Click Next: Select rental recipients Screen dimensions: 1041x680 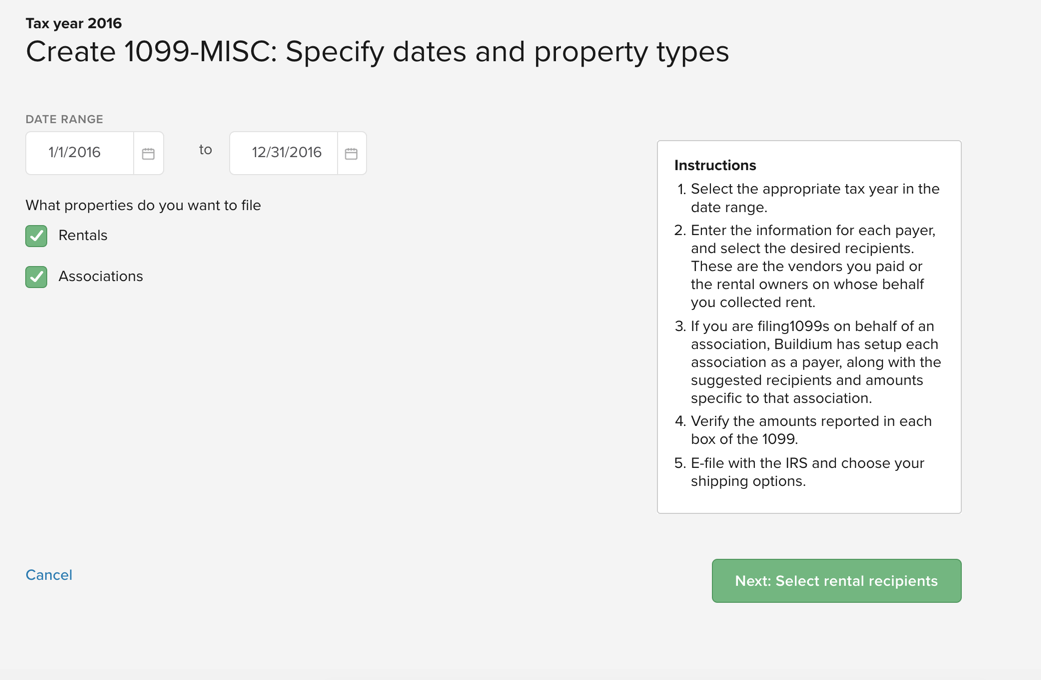(x=836, y=580)
